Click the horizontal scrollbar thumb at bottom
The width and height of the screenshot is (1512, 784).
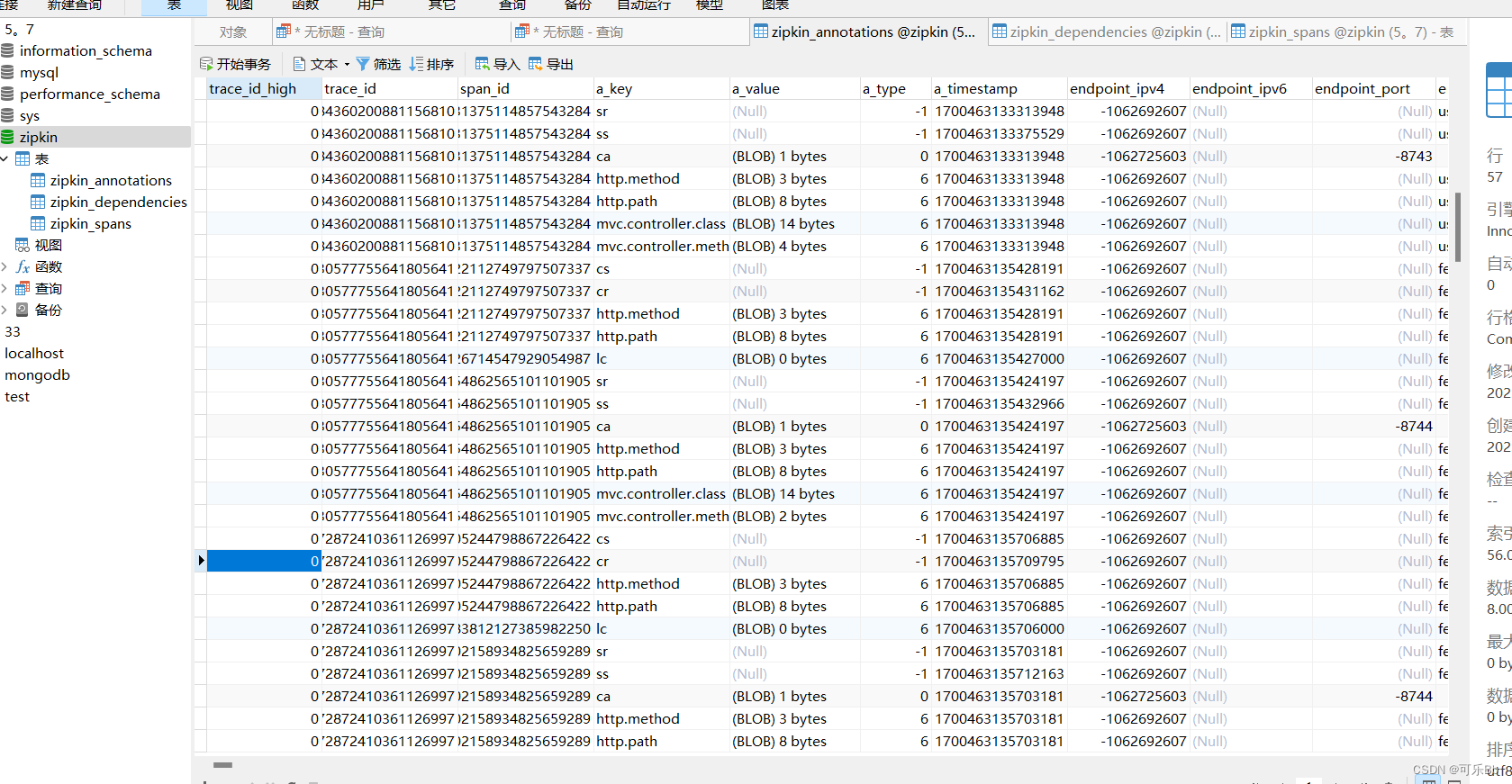click(x=223, y=765)
